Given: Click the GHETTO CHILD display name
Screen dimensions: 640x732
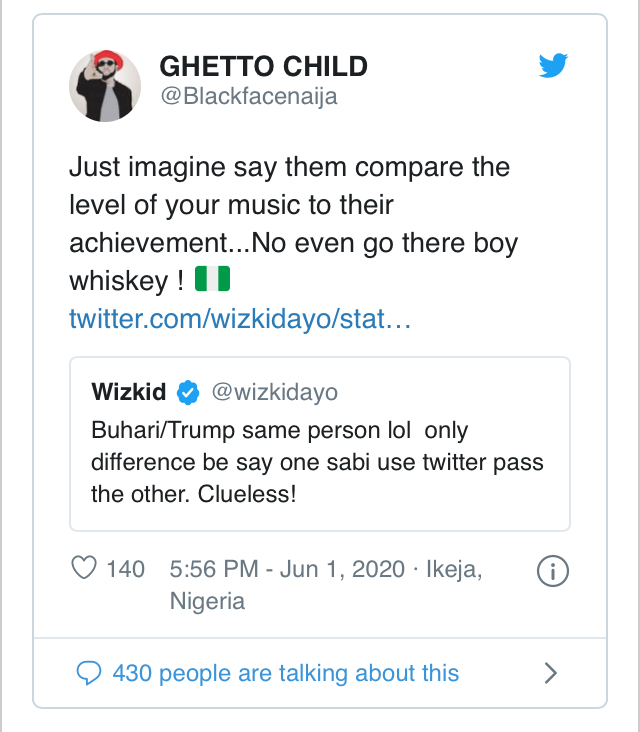Looking at the screenshot, I should coord(263,67).
